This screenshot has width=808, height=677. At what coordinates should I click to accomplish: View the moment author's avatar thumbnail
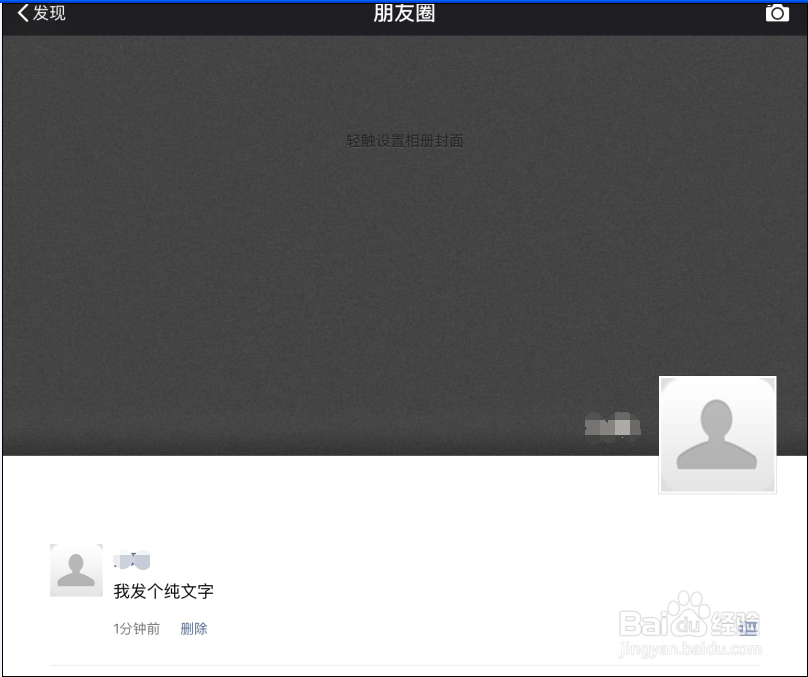(76, 570)
